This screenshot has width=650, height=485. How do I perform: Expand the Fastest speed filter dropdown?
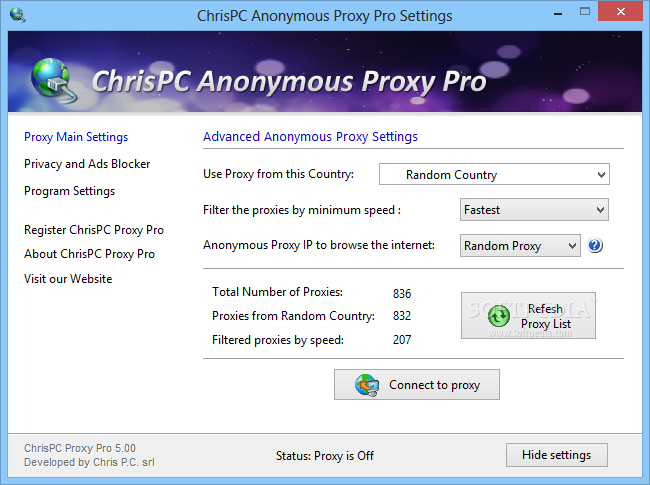[x=534, y=210]
